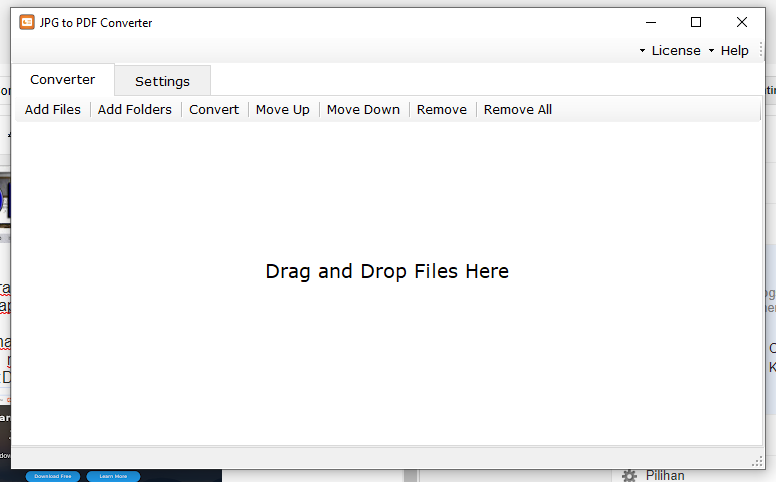
Task: Switch to the Converter tab
Action: click(62, 79)
